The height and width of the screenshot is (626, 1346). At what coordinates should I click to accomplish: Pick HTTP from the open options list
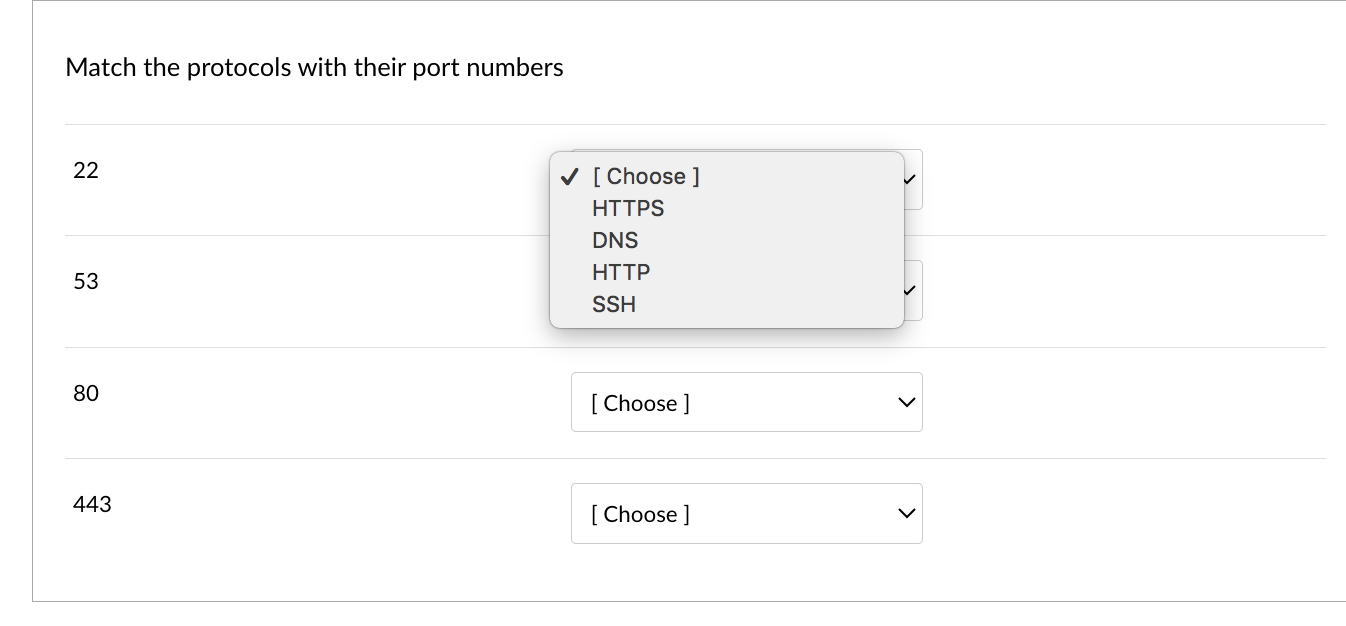coord(620,272)
